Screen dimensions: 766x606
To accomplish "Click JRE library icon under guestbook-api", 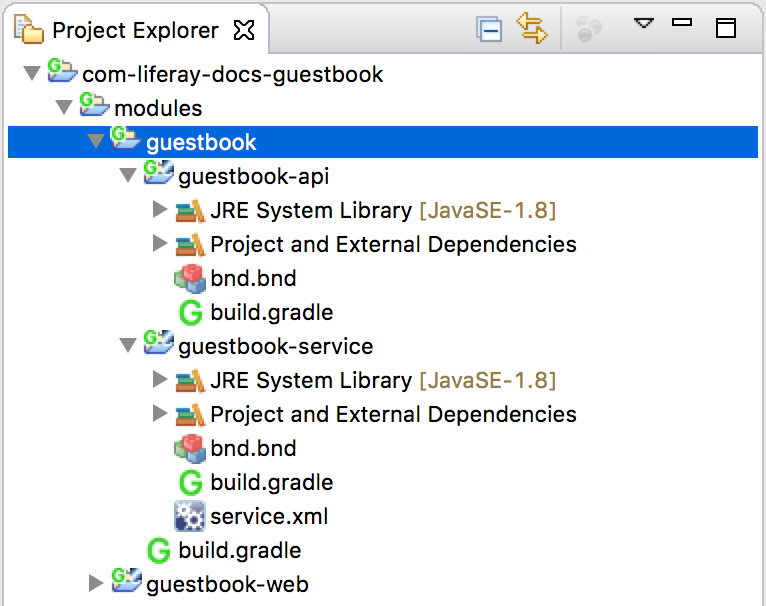I will point(190,211).
